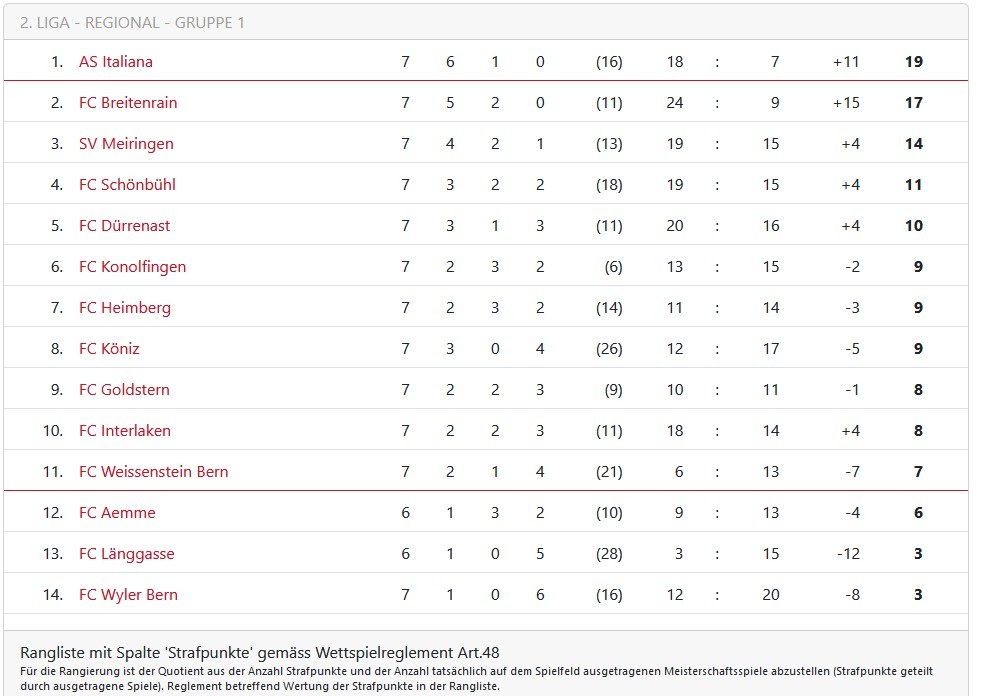Click FC Weissenstein Bern link
Viewport: 987px width, 696px height.
point(153,472)
